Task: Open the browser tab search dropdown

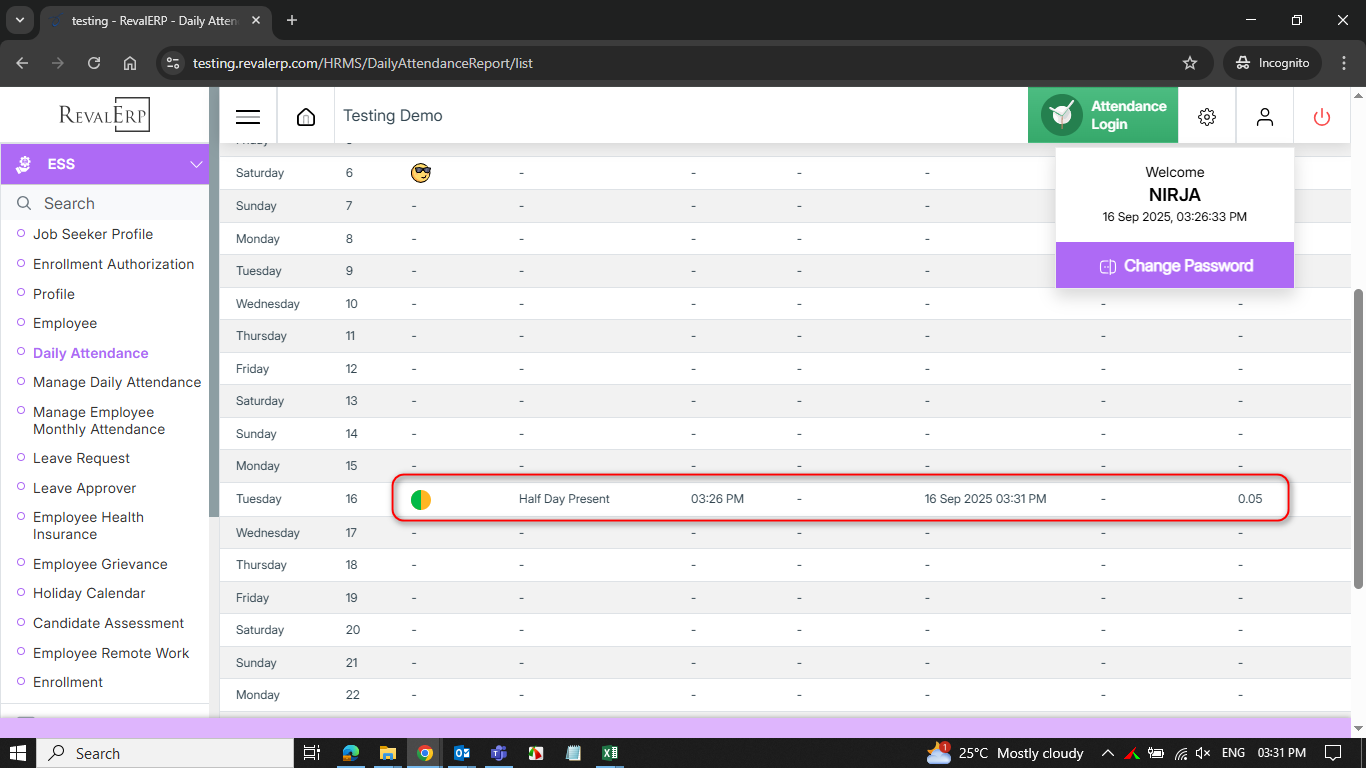Action: [19, 20]
